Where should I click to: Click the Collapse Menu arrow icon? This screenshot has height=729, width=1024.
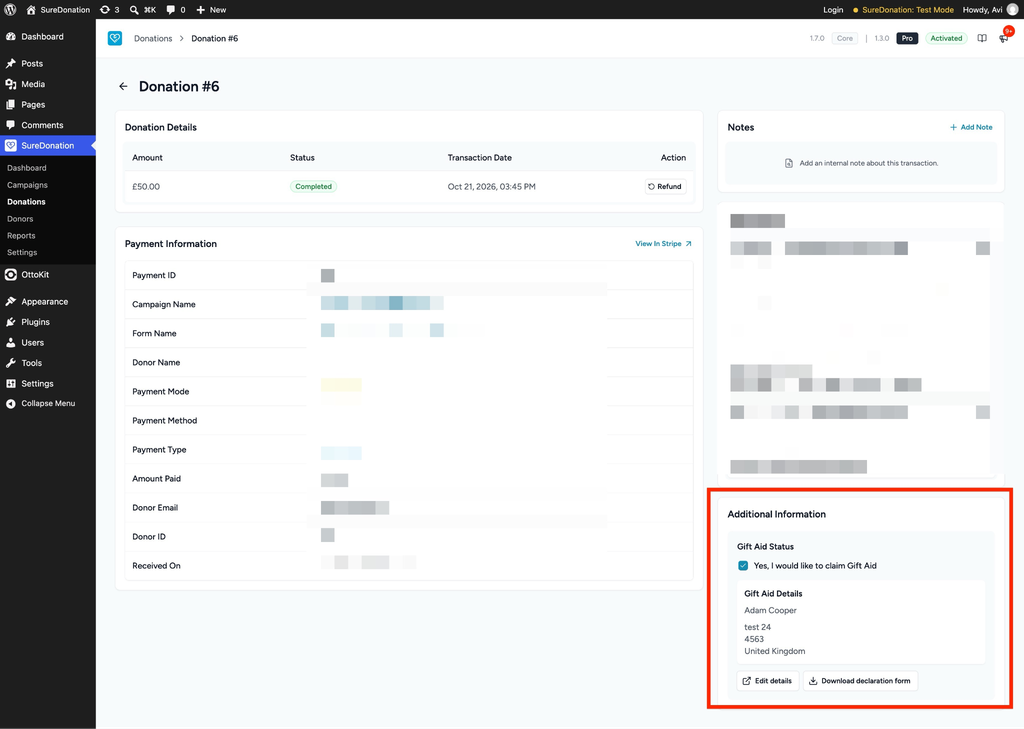(10, 404)
